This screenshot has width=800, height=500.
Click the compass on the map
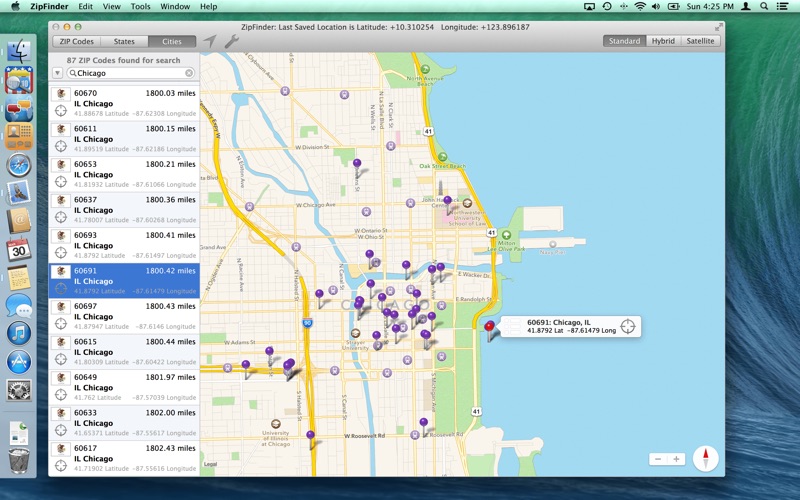coord(706,458)
